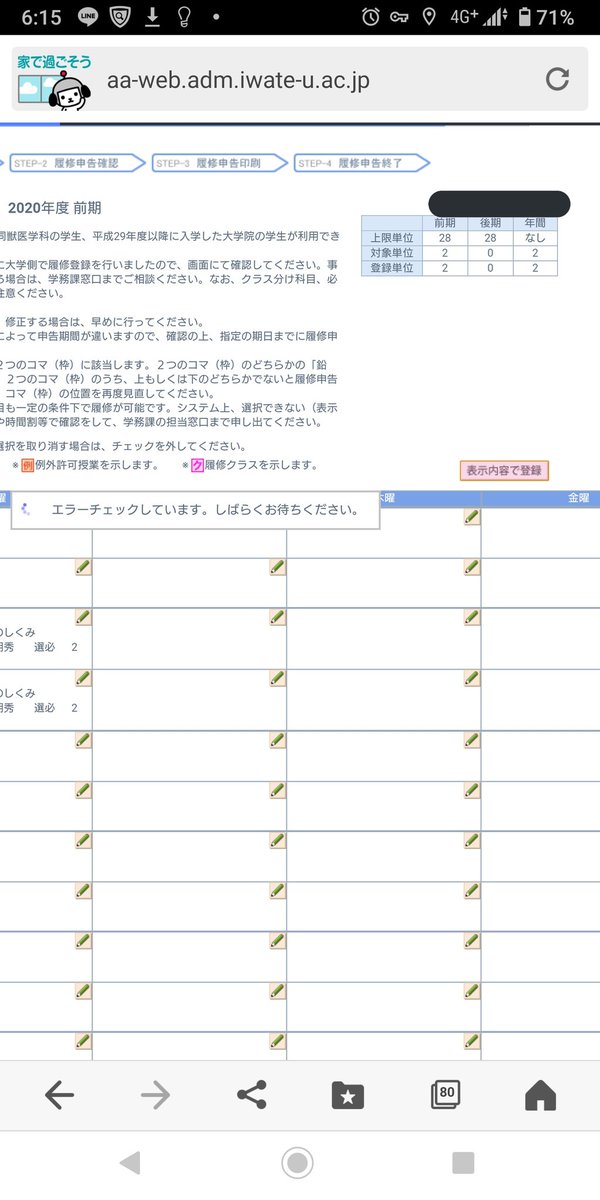The width and height of the screenshot is (600, 1200).
Task: Click the なし cell in credits table
Action: [534, 238]
